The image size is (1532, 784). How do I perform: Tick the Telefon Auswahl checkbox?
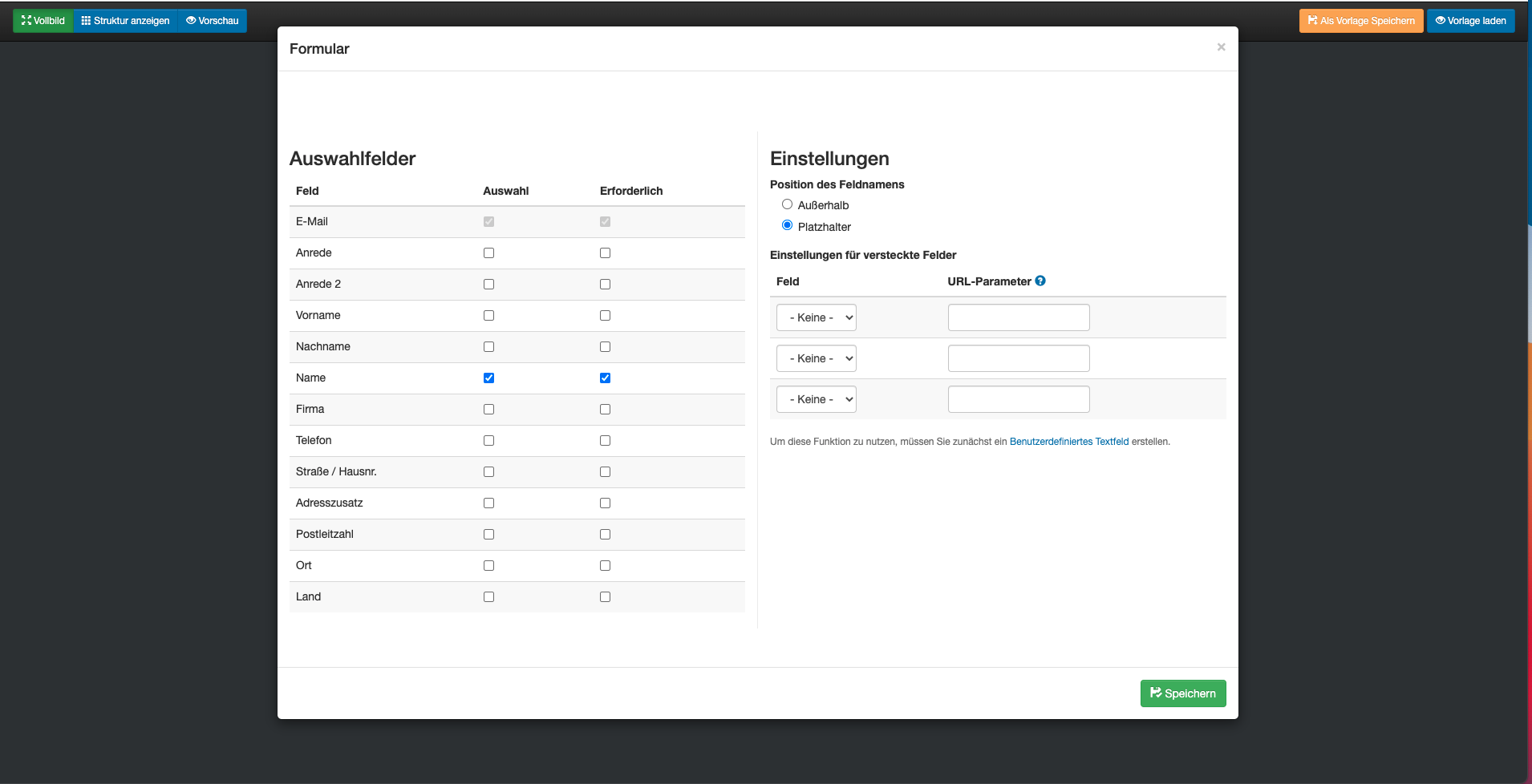(488, 441)
